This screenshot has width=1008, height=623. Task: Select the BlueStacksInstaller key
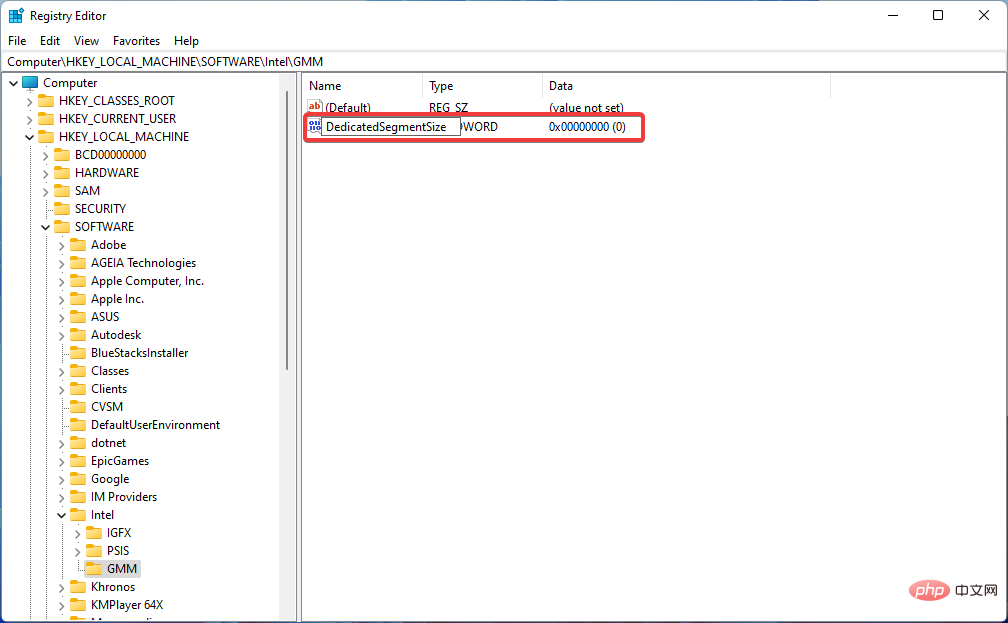click(140, 353)
